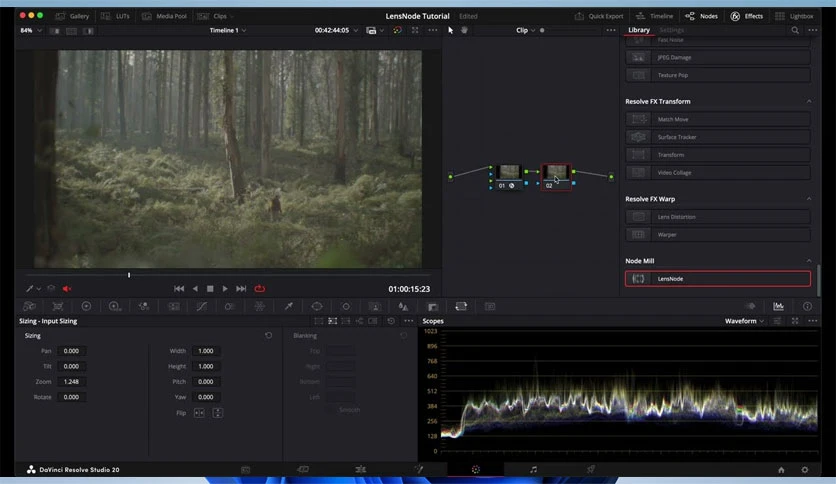Viewport: 836px width, 484px height.
Task: Toggle the LUTs panel
Action: (115, 16)
